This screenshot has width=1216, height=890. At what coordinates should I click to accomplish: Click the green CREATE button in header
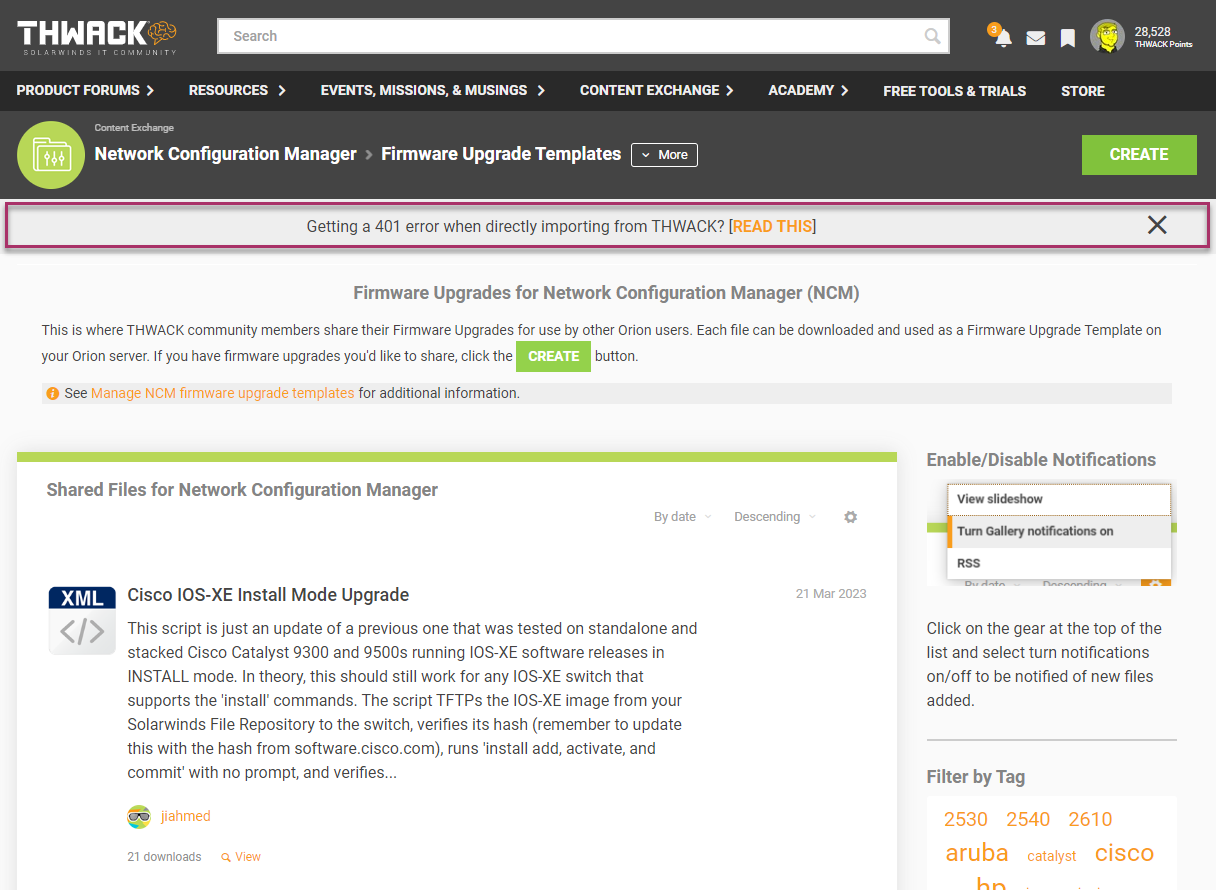(x=1139, y=155)
